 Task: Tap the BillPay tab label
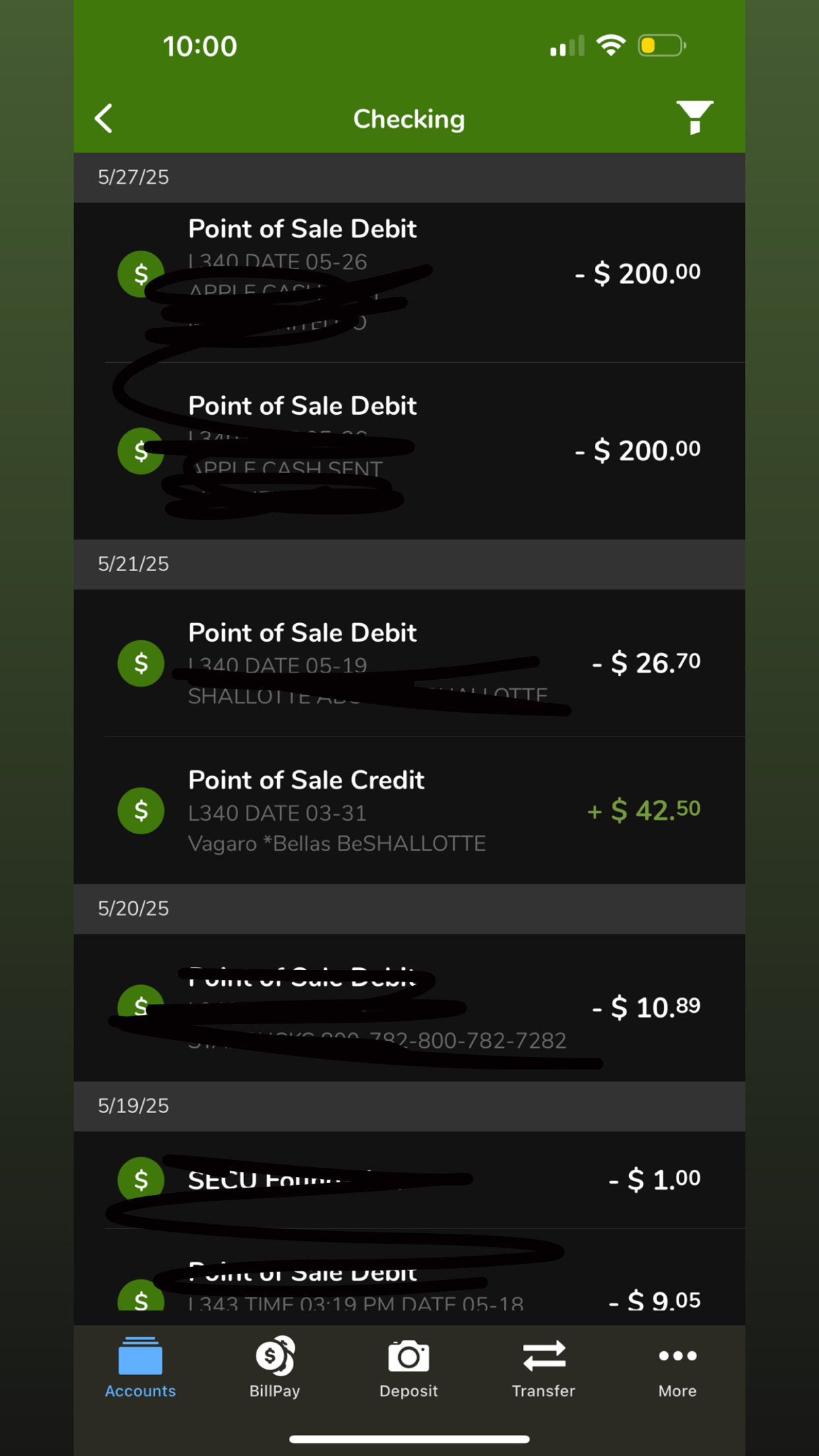274,1391
